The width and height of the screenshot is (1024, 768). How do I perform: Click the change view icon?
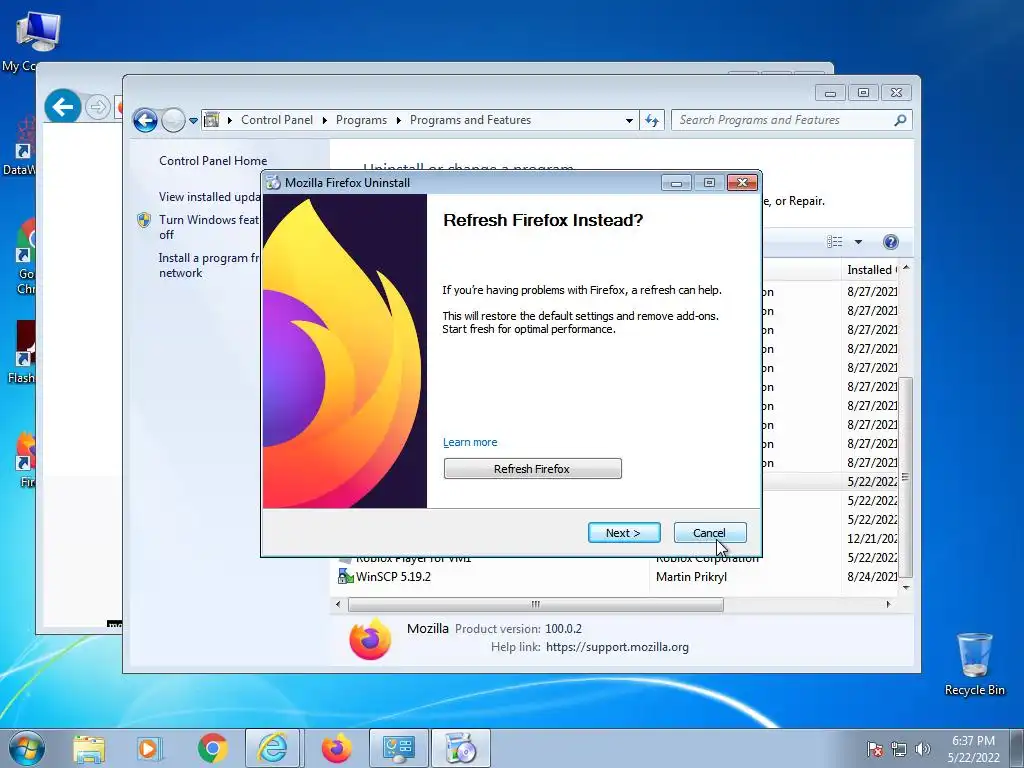[835, 242]
